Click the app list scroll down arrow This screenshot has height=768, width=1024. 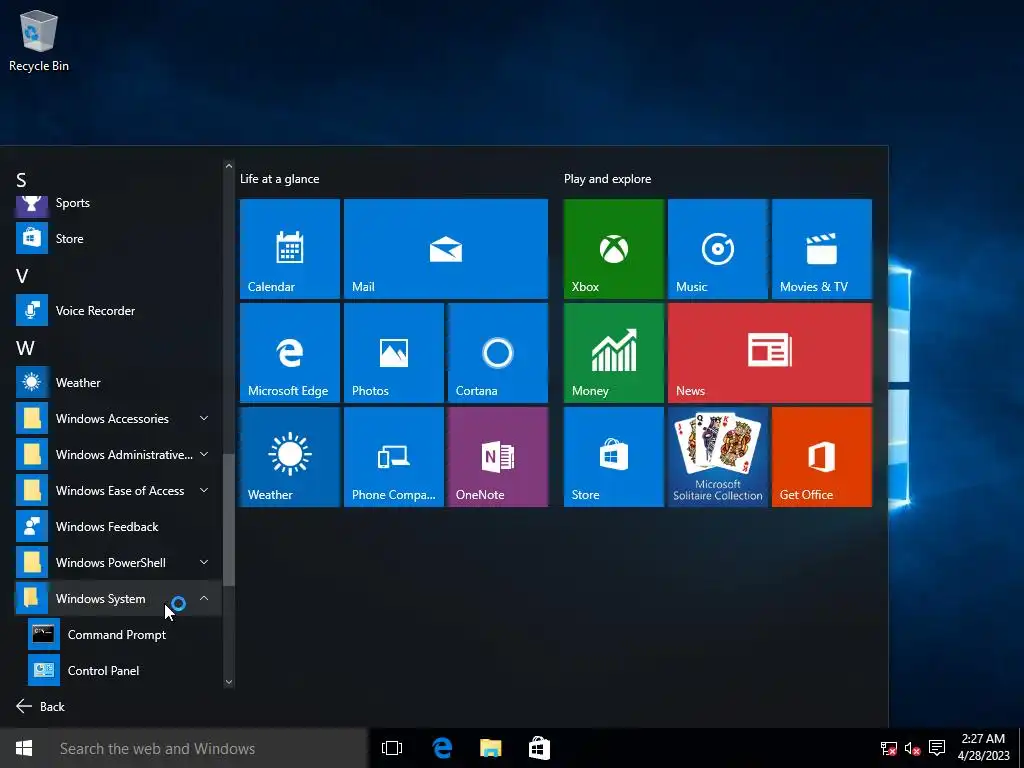tap(229, 682)
